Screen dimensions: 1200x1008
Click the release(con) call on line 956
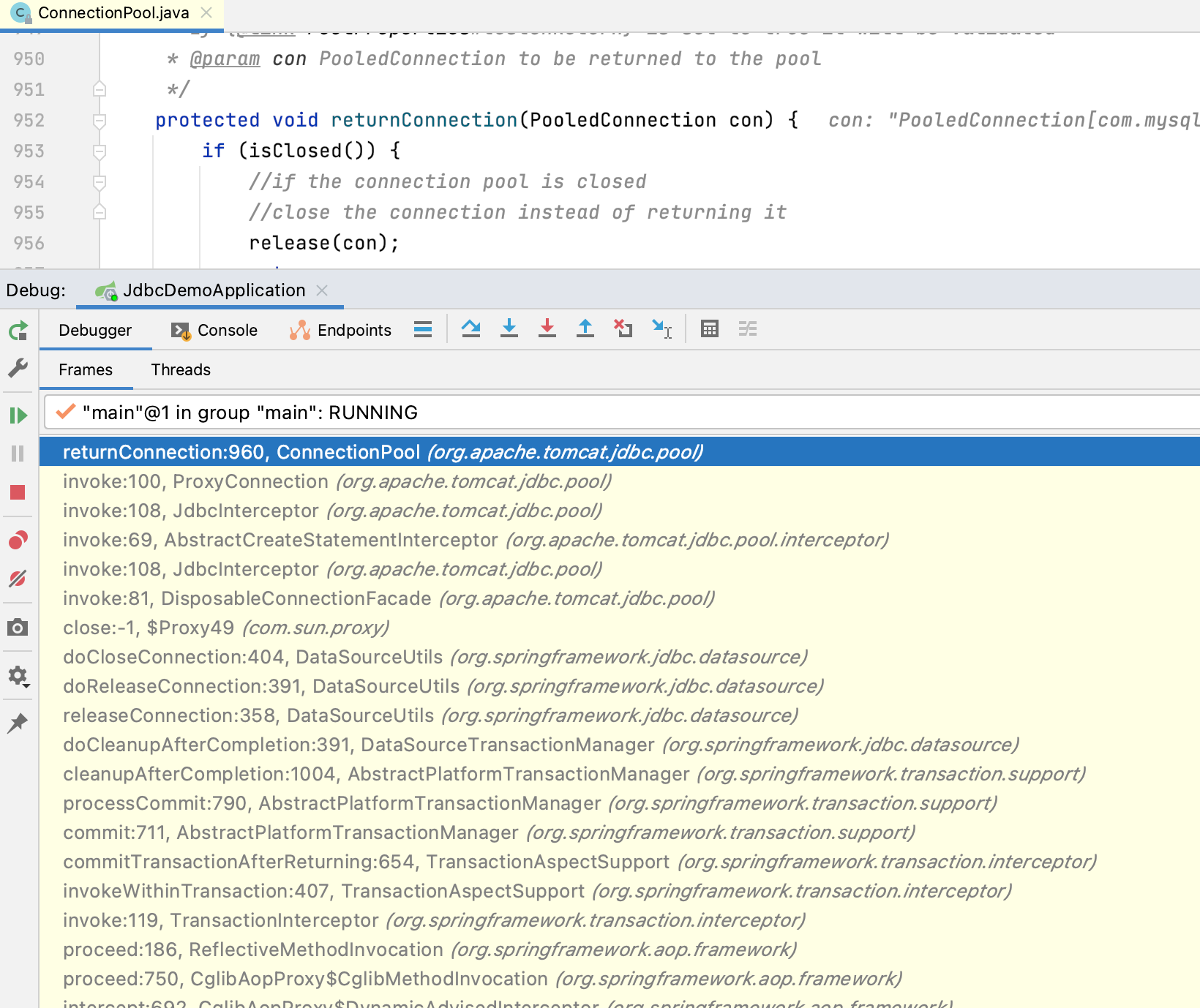coord(323,243)
